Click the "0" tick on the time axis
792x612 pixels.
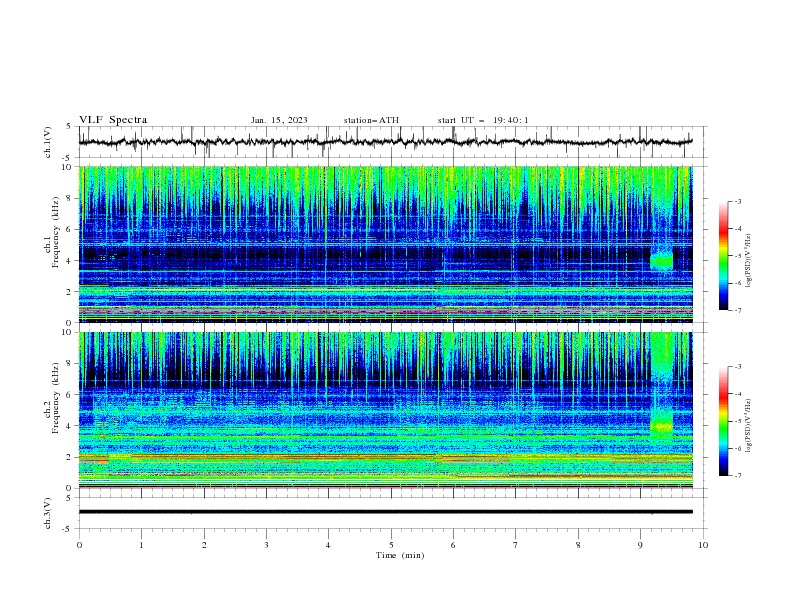click(79, 545)
